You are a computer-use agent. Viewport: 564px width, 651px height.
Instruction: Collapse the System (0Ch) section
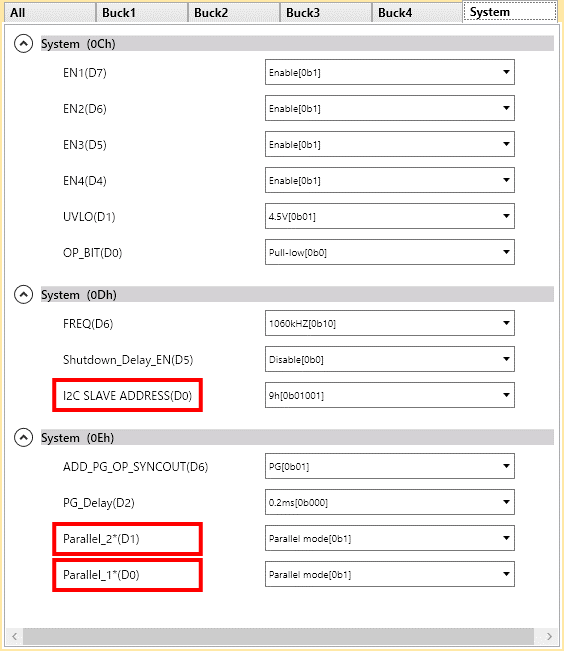pos(23,44)
